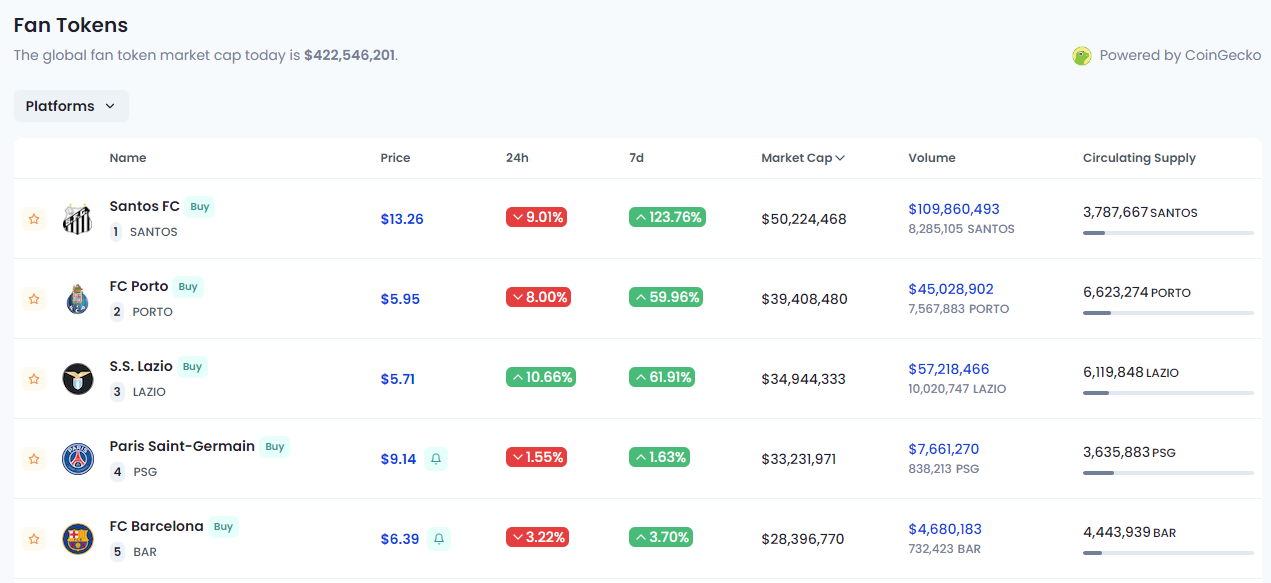Viewport: 1271px width, 583px height.
Task: Click the CoinGecko gecko logo
Action: coord(1082,56)
